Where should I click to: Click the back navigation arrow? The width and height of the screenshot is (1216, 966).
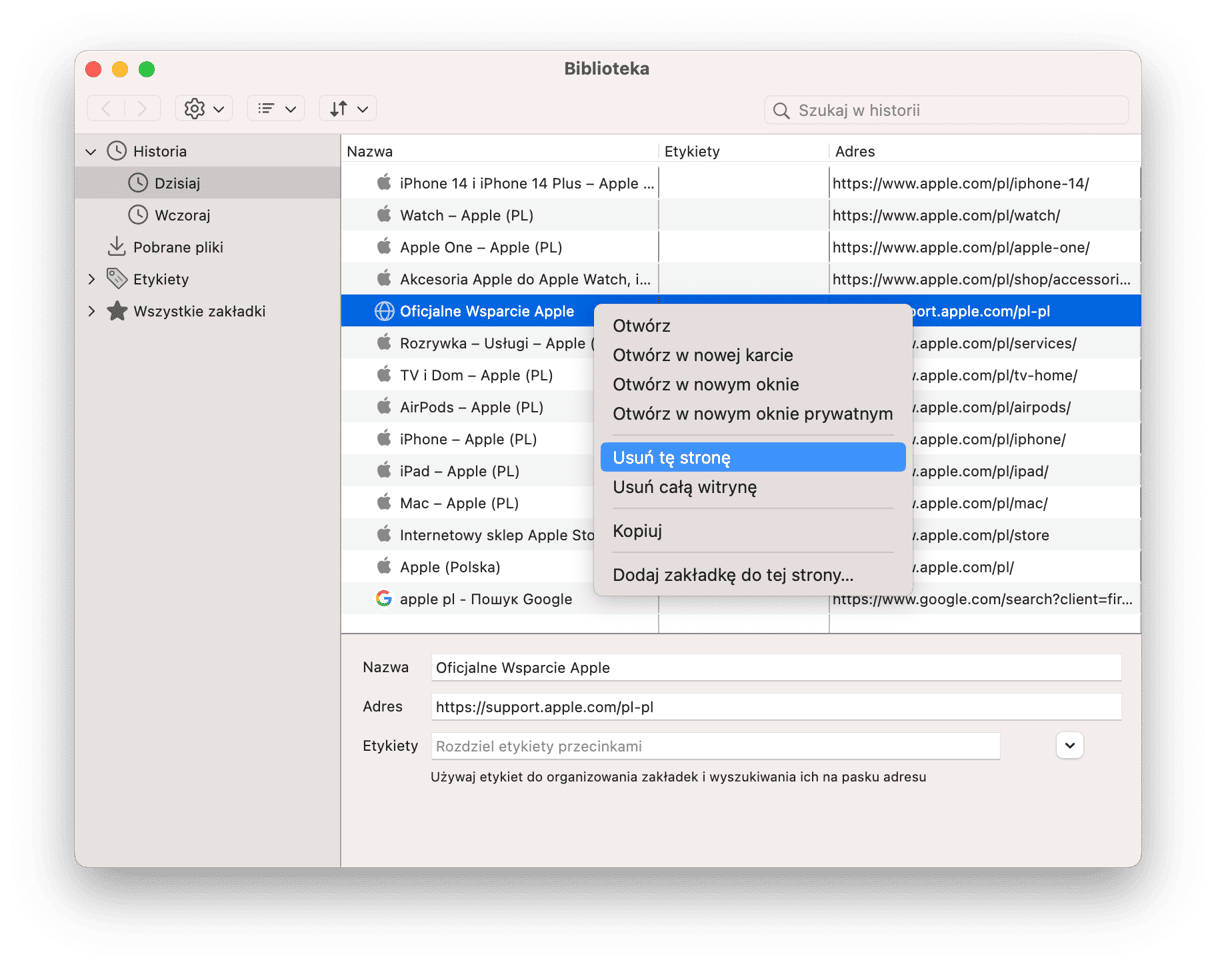click(106, 108)
